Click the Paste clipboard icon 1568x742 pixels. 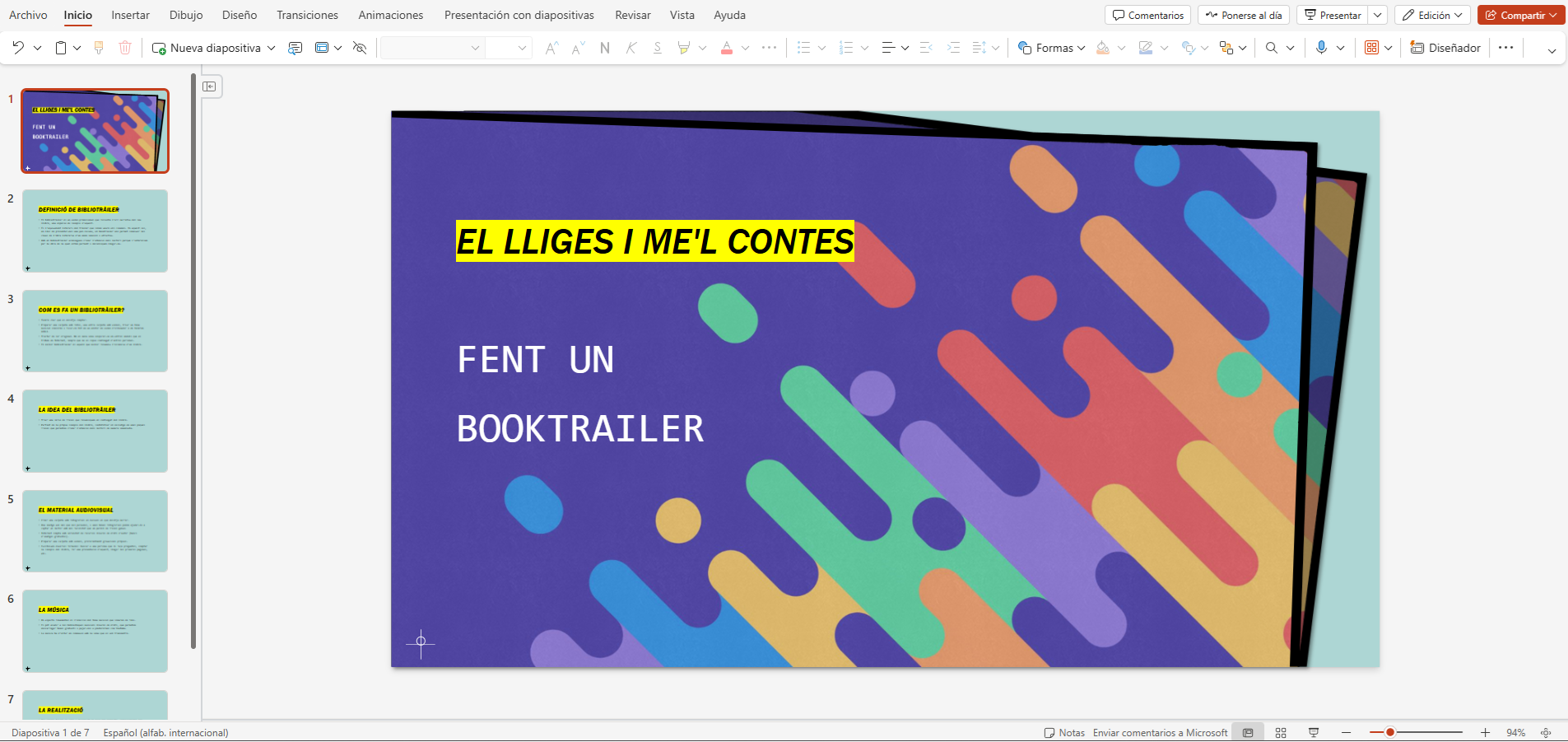click(61, 48)
